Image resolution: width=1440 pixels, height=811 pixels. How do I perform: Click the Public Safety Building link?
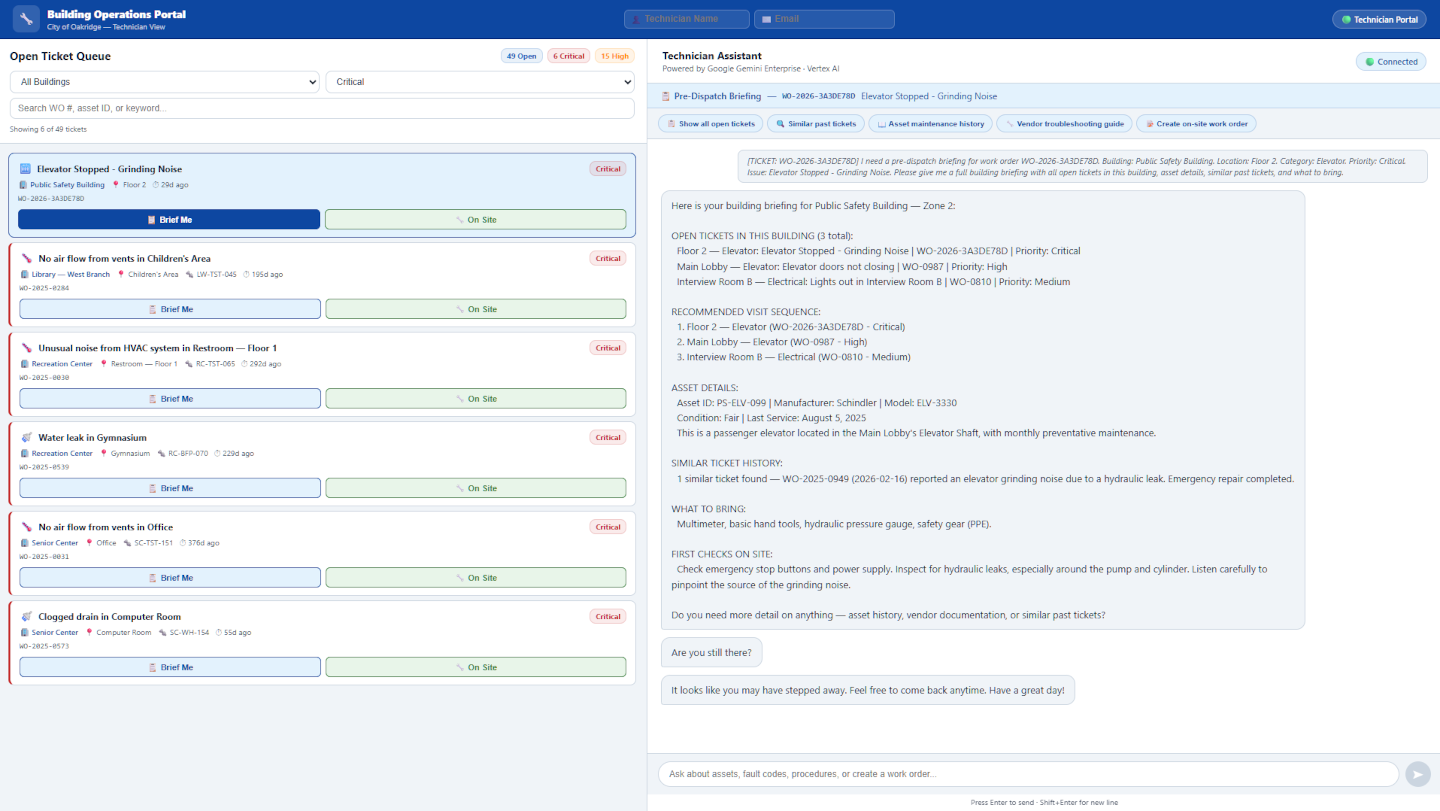67,185
